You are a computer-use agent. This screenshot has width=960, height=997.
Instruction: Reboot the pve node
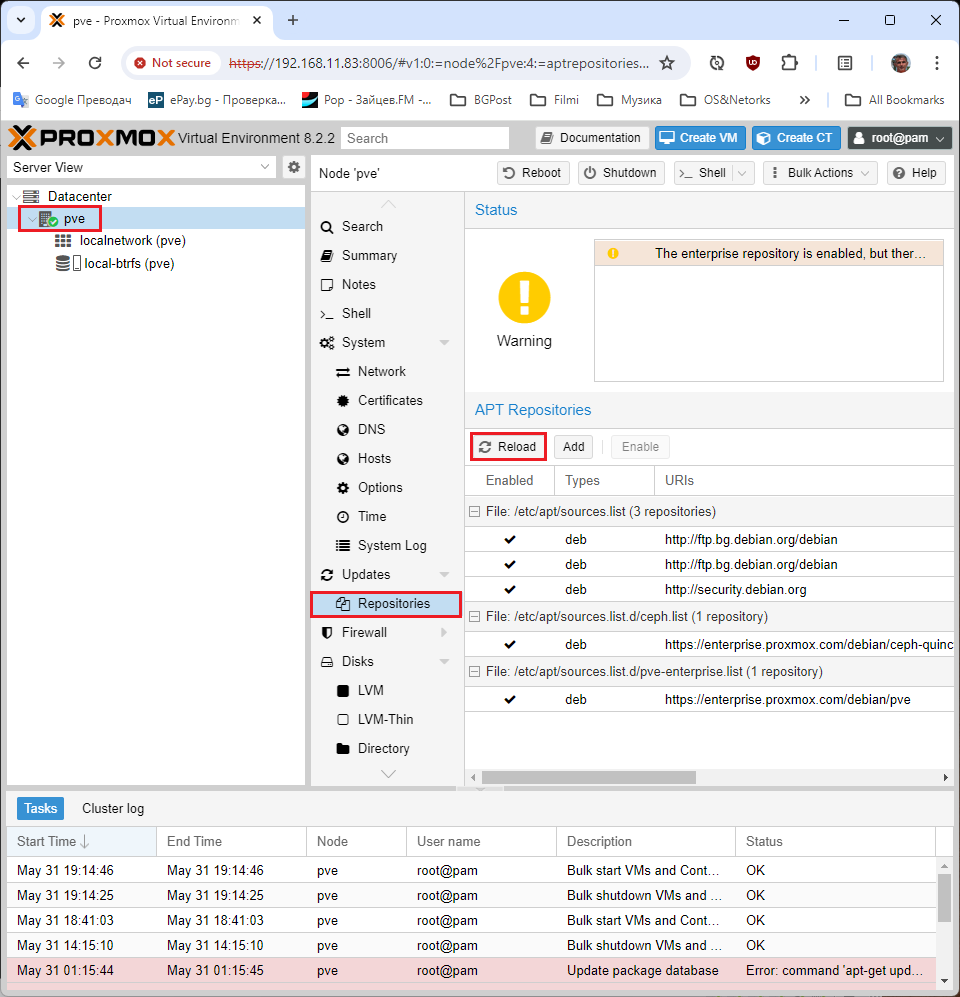532,173
